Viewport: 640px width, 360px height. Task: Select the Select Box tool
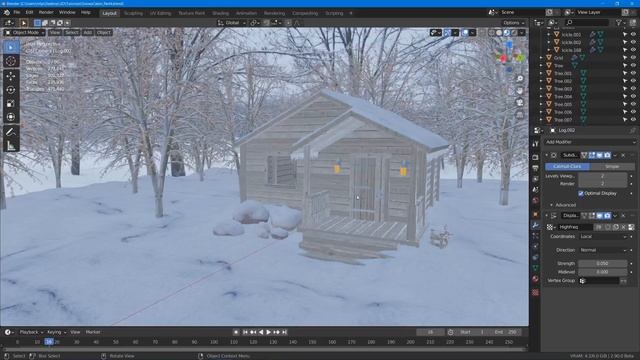(x=11, y=47)
